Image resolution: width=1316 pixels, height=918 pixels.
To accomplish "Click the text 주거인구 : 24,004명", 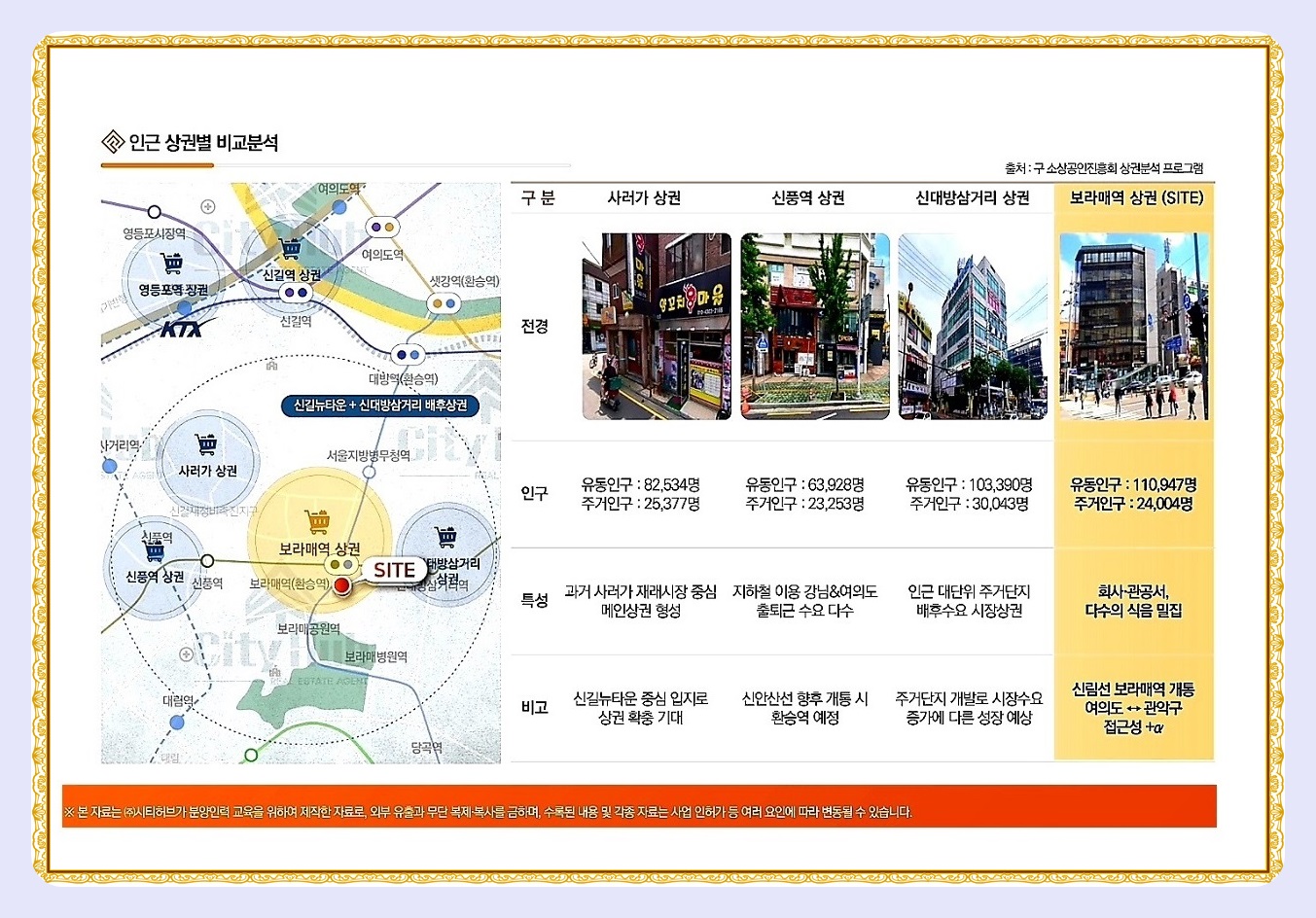I will tap(1133, 504).
